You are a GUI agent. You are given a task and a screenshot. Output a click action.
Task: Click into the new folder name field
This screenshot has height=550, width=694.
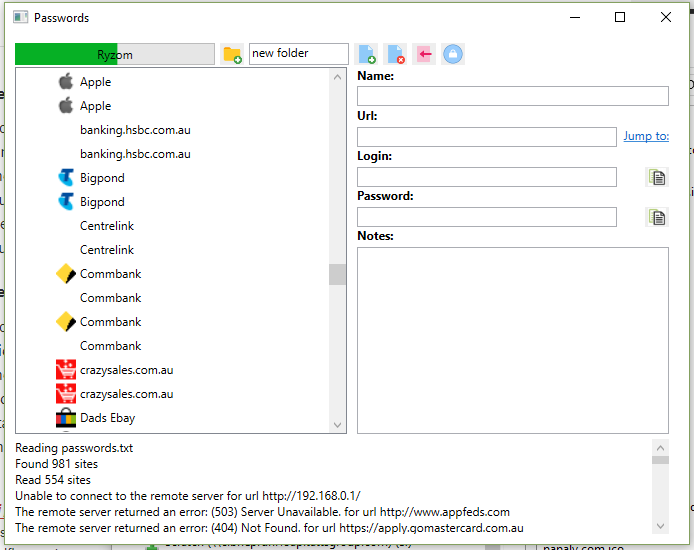click(x=299, y=54)
